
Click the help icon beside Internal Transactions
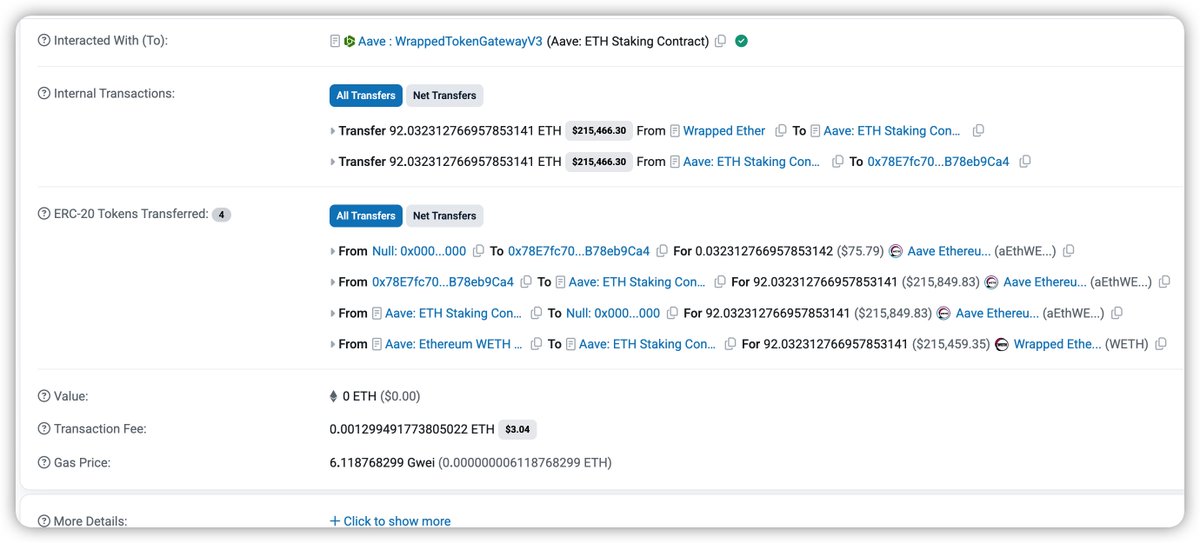pyautogui.click(x=43, y=94)
